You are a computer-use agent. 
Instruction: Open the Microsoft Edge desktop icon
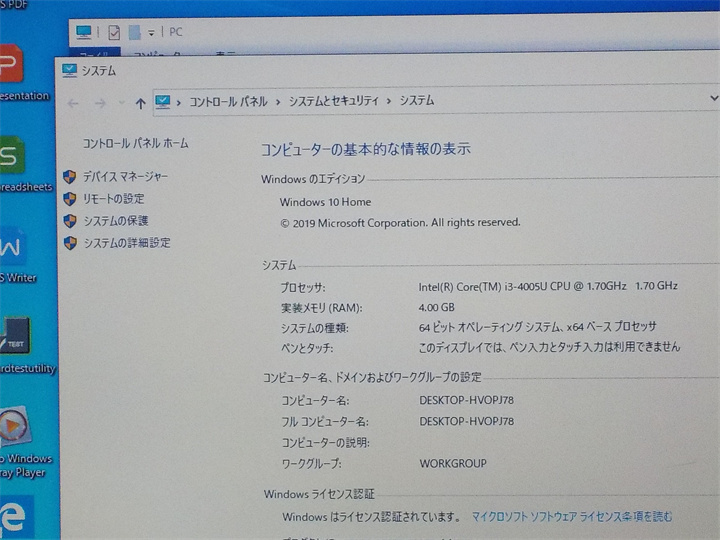coord(17,516)
